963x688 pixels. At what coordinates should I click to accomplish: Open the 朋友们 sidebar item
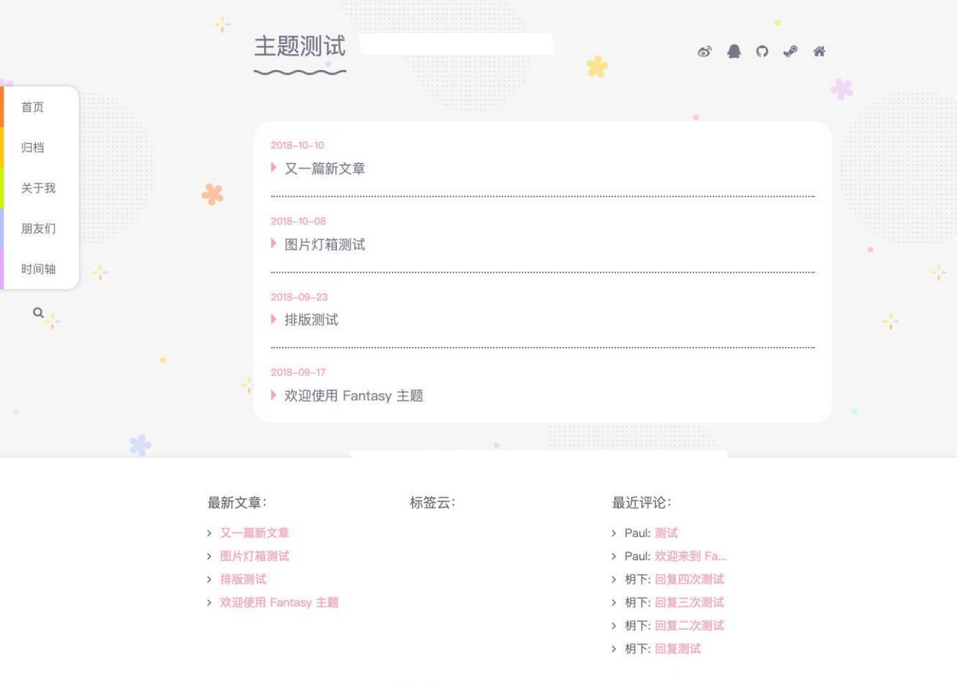pos(38,229)
